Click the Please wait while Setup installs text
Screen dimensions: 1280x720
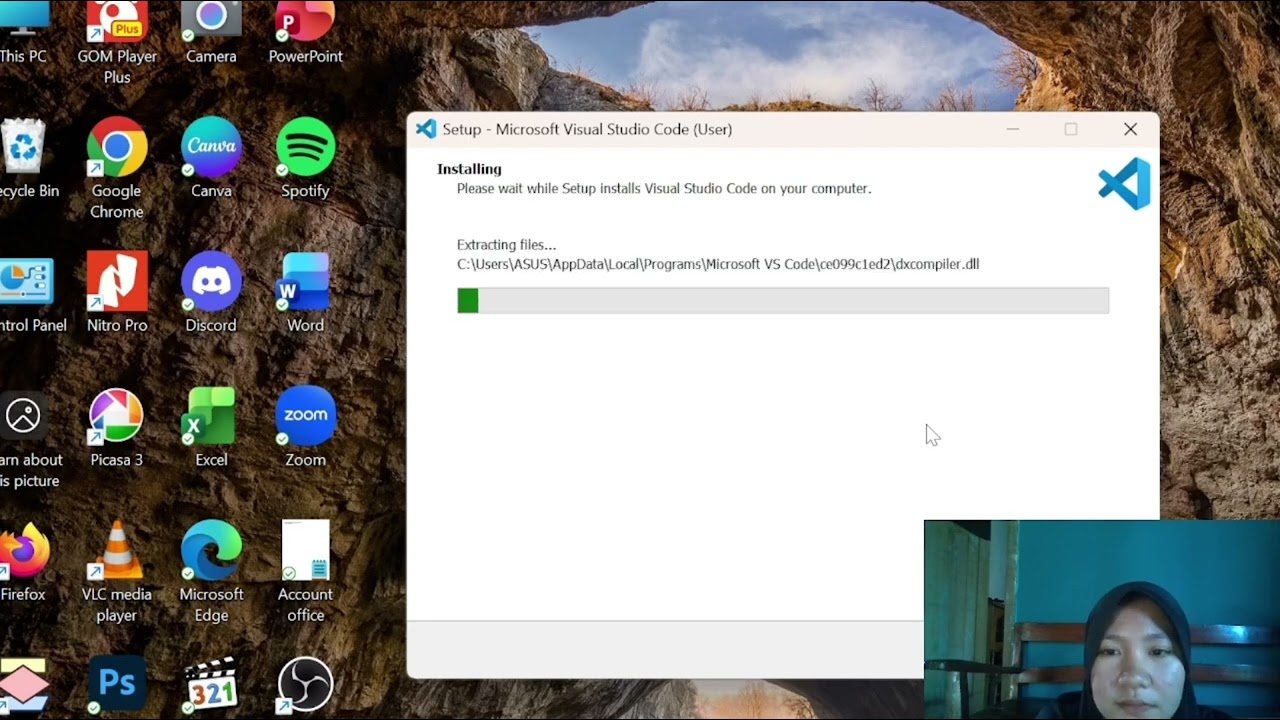point(664,188)
